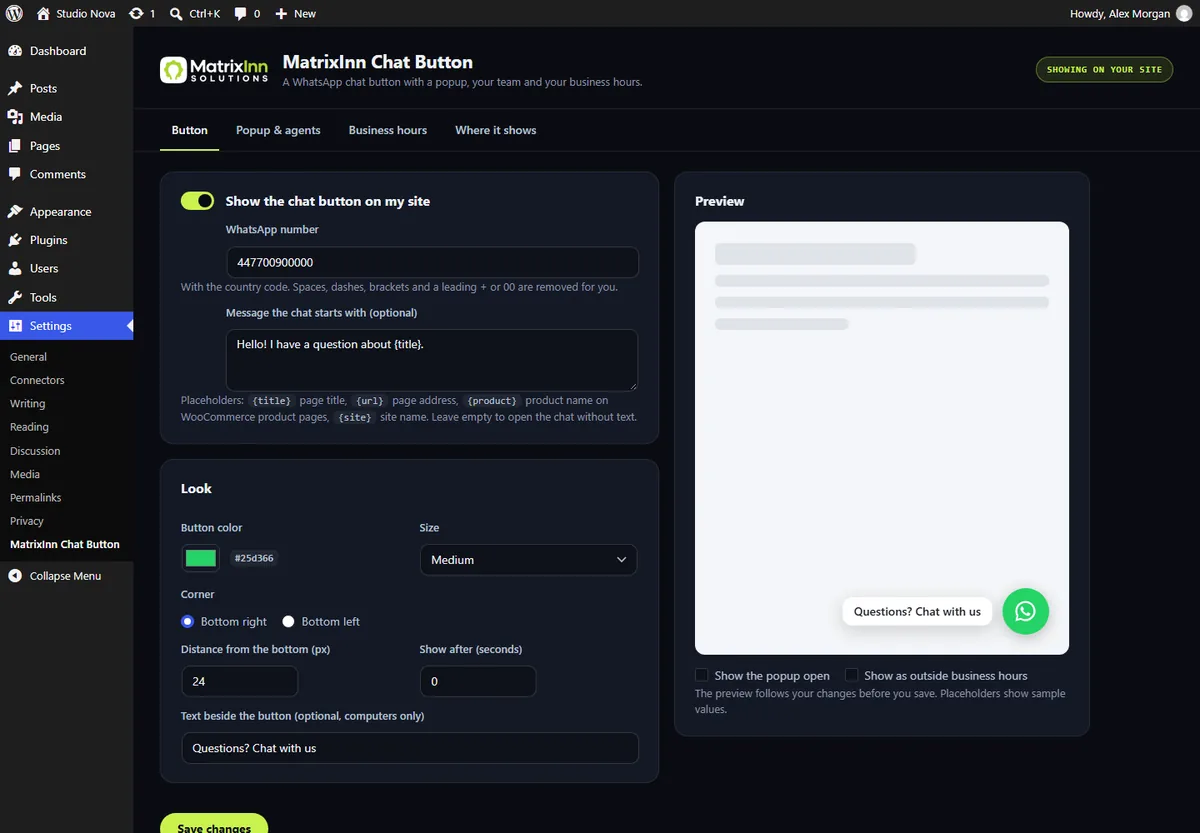The width and height of the screenshot is (1200, 833).
Task: Click the Text beside the button field
Action: pos(410,748)
